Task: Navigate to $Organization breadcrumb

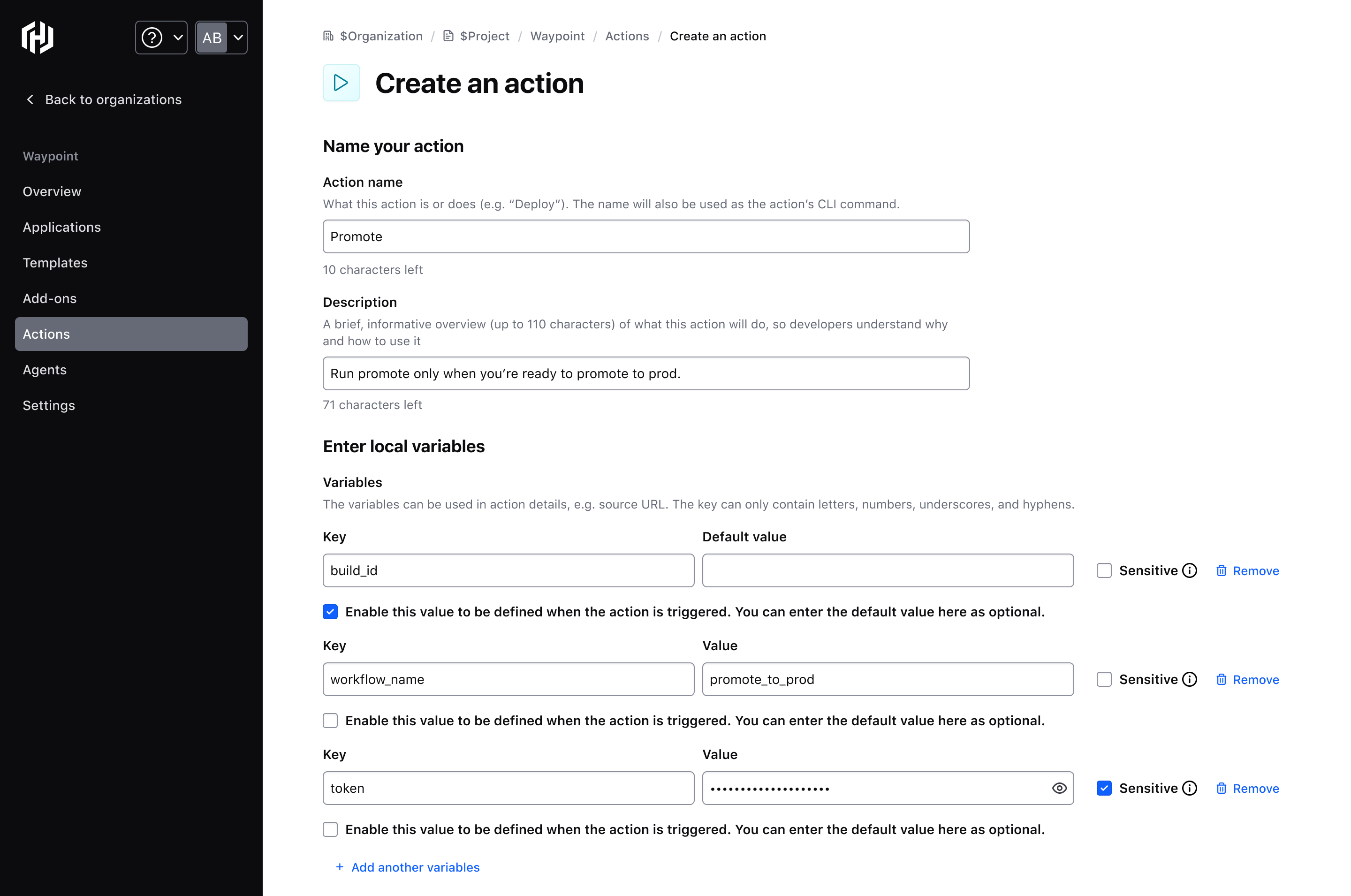Action: [x=381, y=36]
